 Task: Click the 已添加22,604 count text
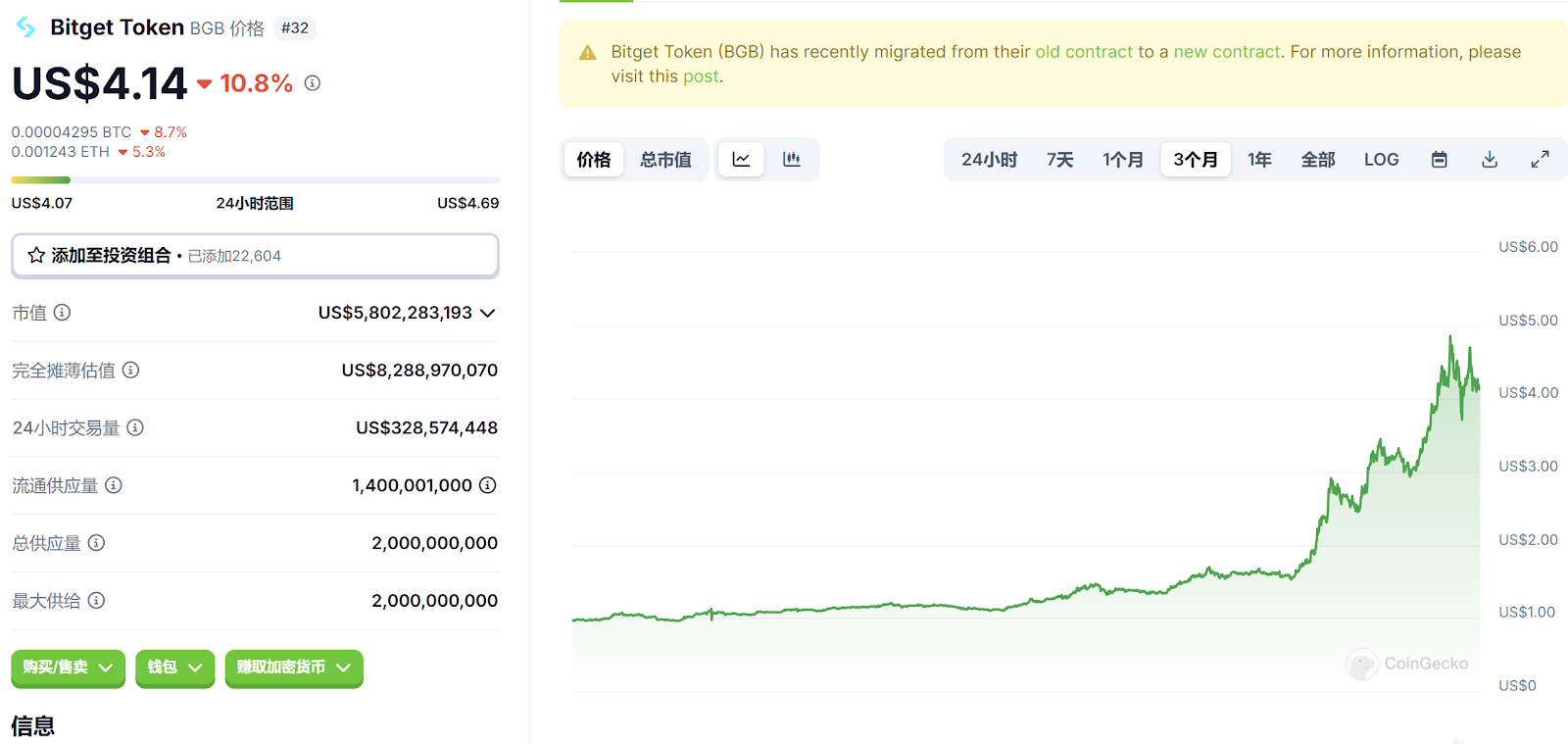coord(234,256)
